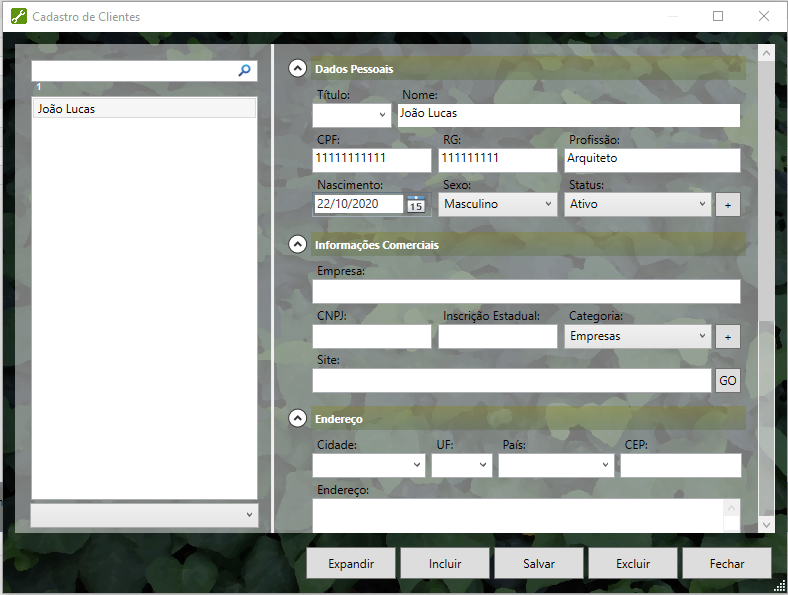
Task: Click the Incluir button
Action: click(x=445, y=563)
